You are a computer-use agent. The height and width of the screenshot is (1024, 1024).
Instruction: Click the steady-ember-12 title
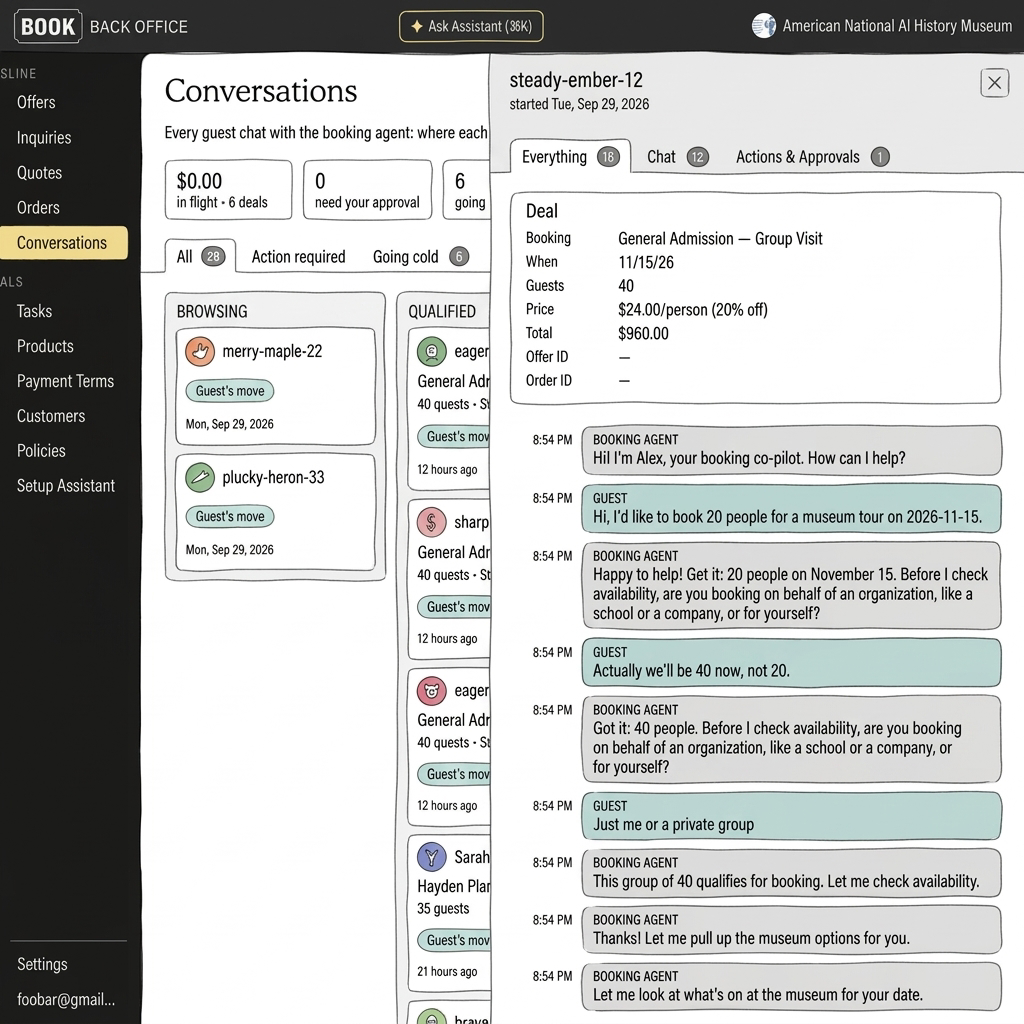(x=576, y=80)
